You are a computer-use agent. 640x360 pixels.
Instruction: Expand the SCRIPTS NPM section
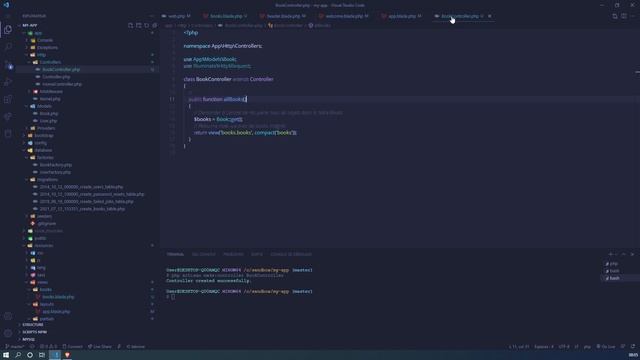point(34,332)
